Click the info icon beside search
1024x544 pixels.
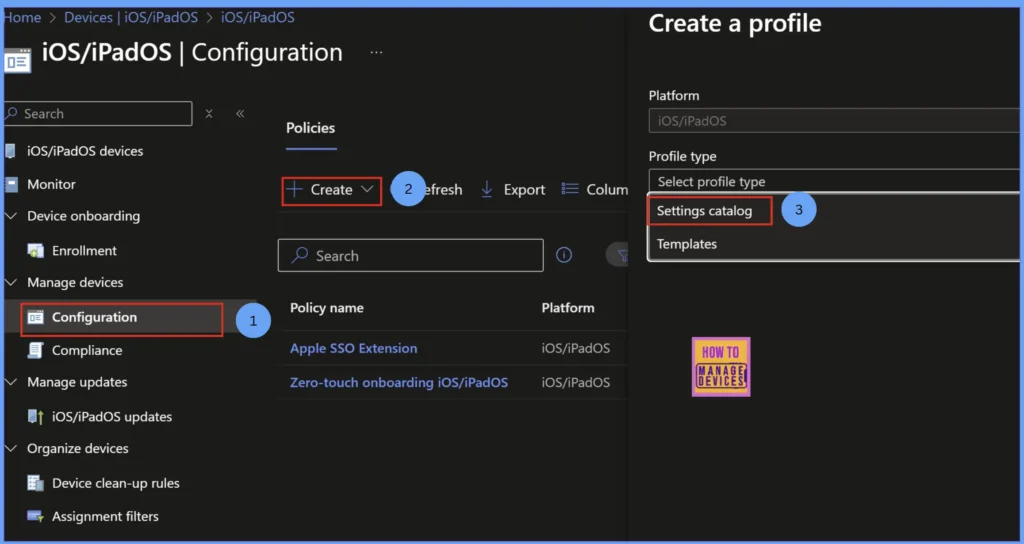tap(564, 255)
